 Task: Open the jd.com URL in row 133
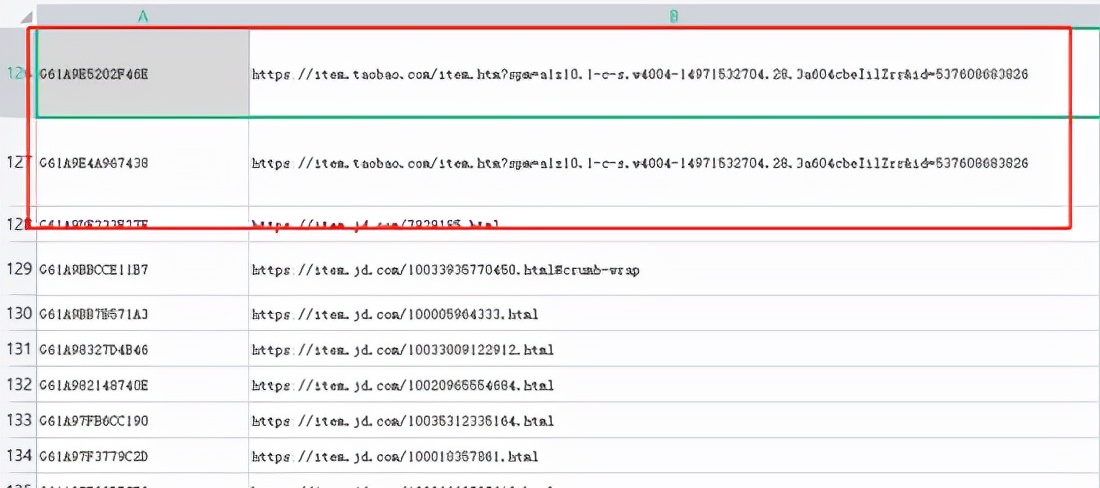403,421
